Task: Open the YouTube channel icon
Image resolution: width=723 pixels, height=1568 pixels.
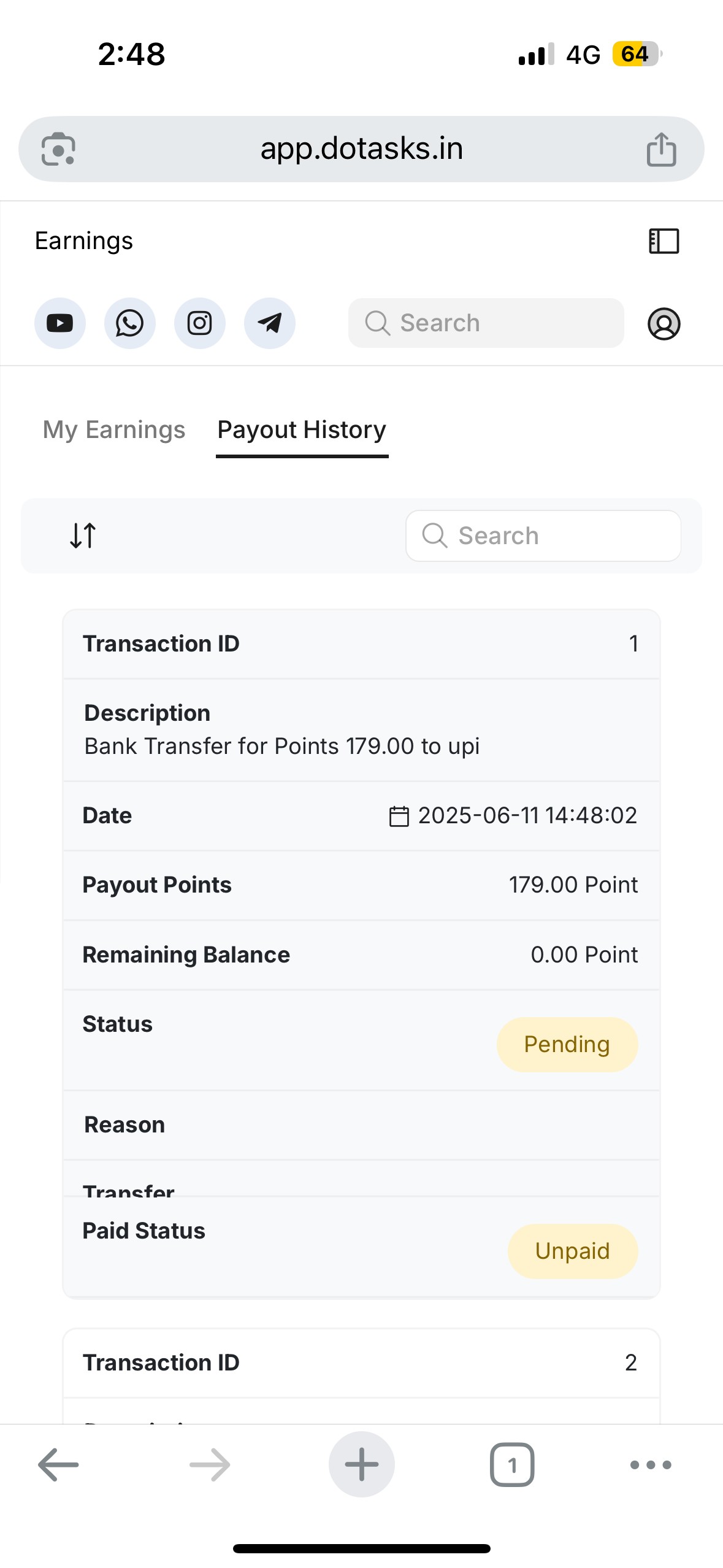Action: 59,323
